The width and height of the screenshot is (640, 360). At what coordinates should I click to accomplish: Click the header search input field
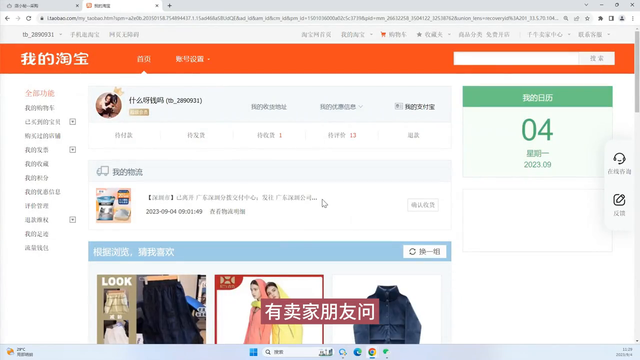(516, 58)
